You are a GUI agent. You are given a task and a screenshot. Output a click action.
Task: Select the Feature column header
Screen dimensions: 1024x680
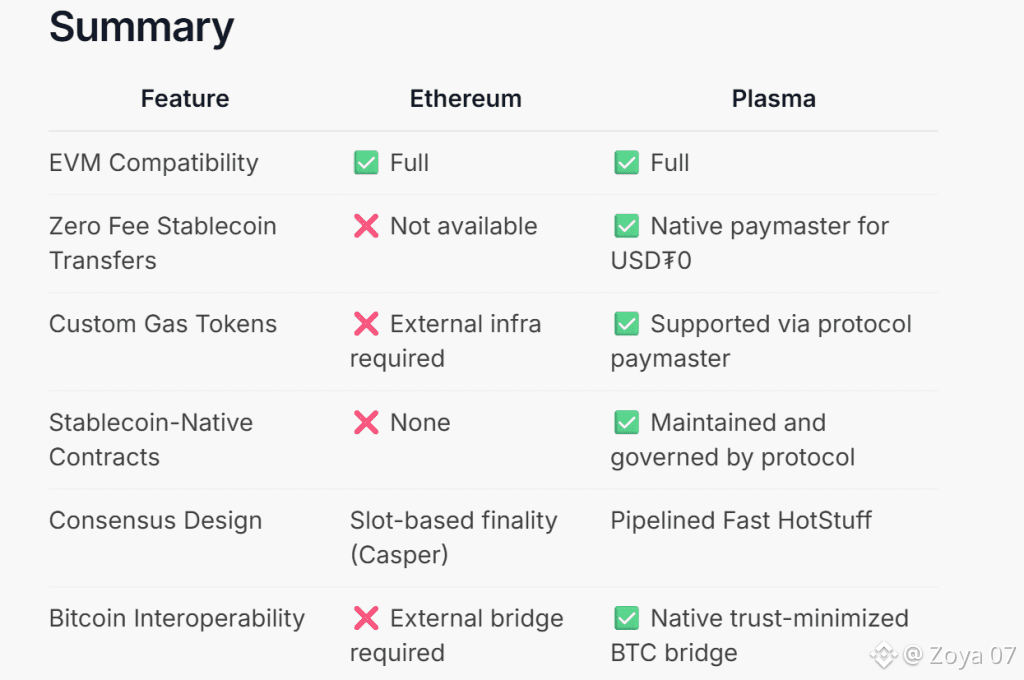(x=185, y=99)
